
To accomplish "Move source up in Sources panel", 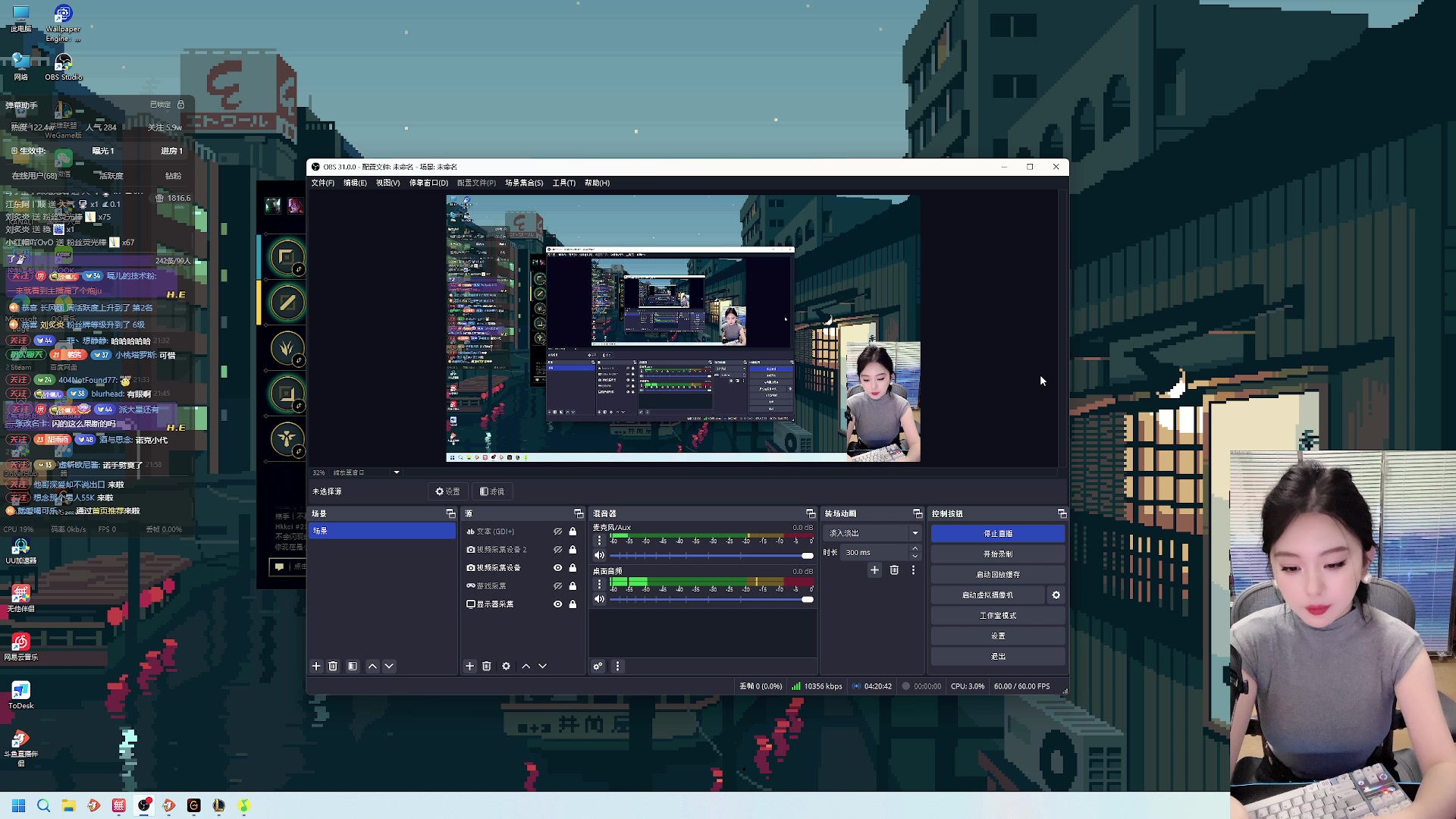I will point(526,667).
